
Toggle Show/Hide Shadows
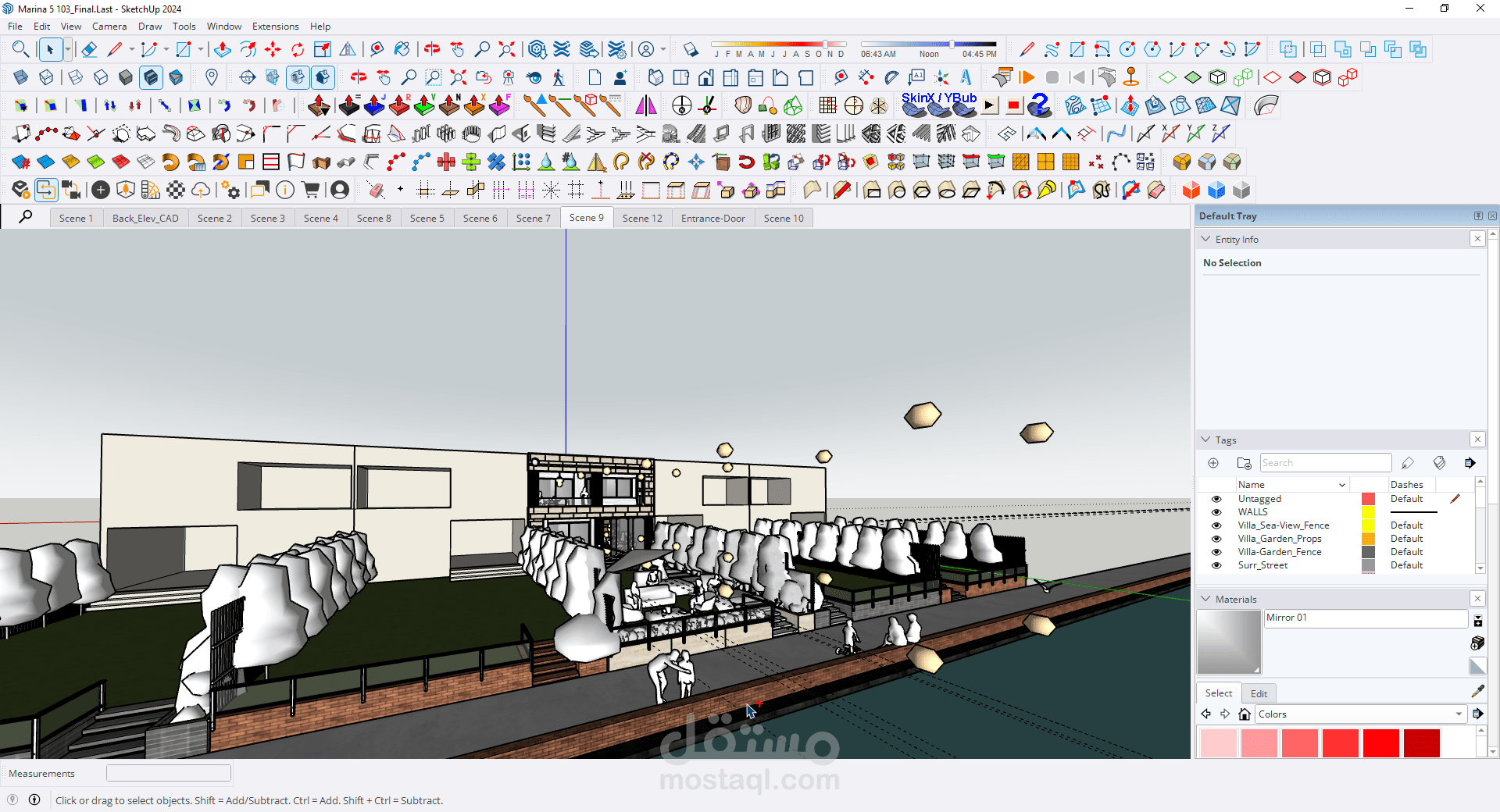[x=690, y=50]
